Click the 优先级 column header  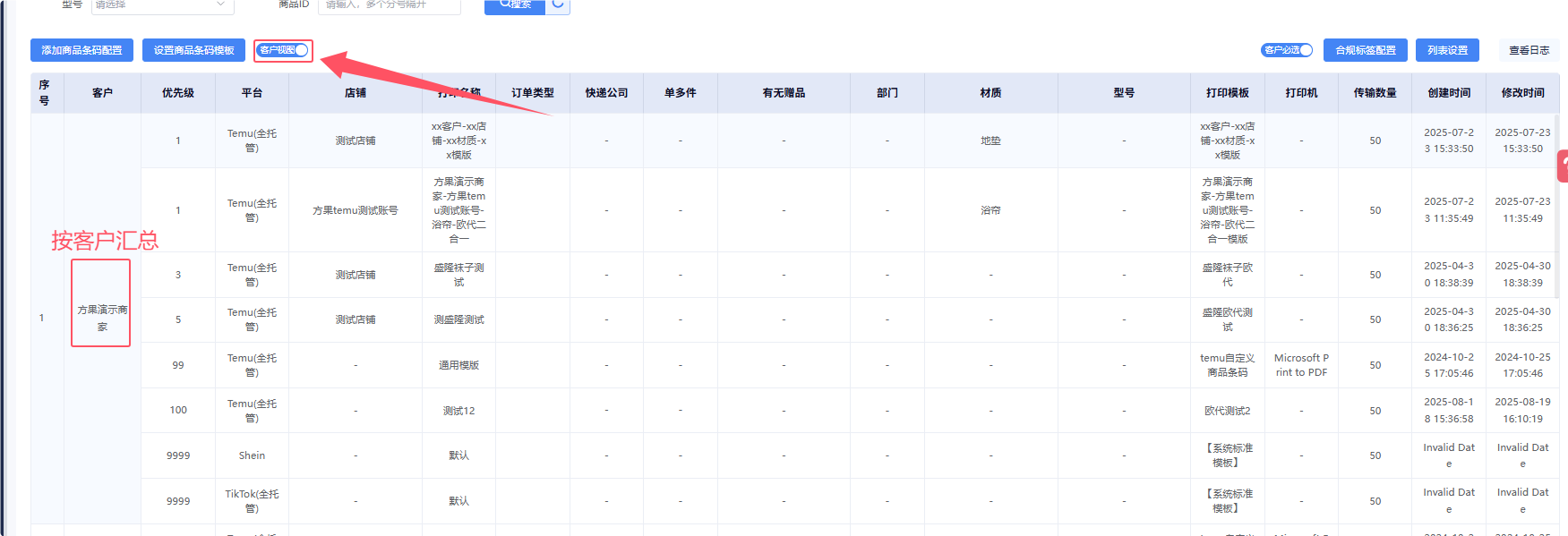pos(177,93)
